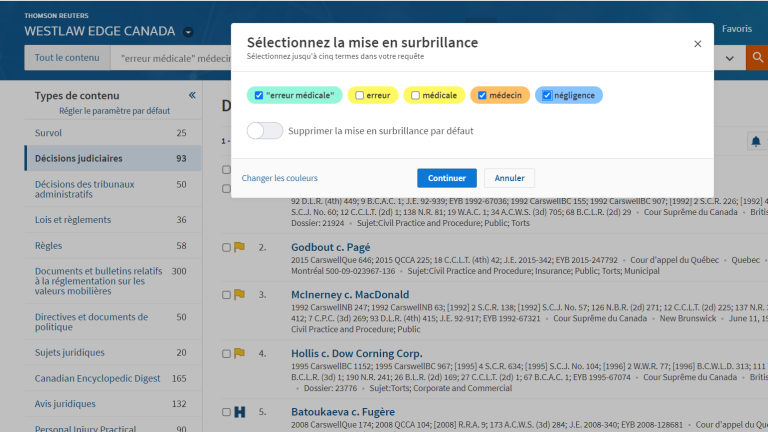Click Régler le paramètre par défaut link
768x432 pixels.
point(115,111)
